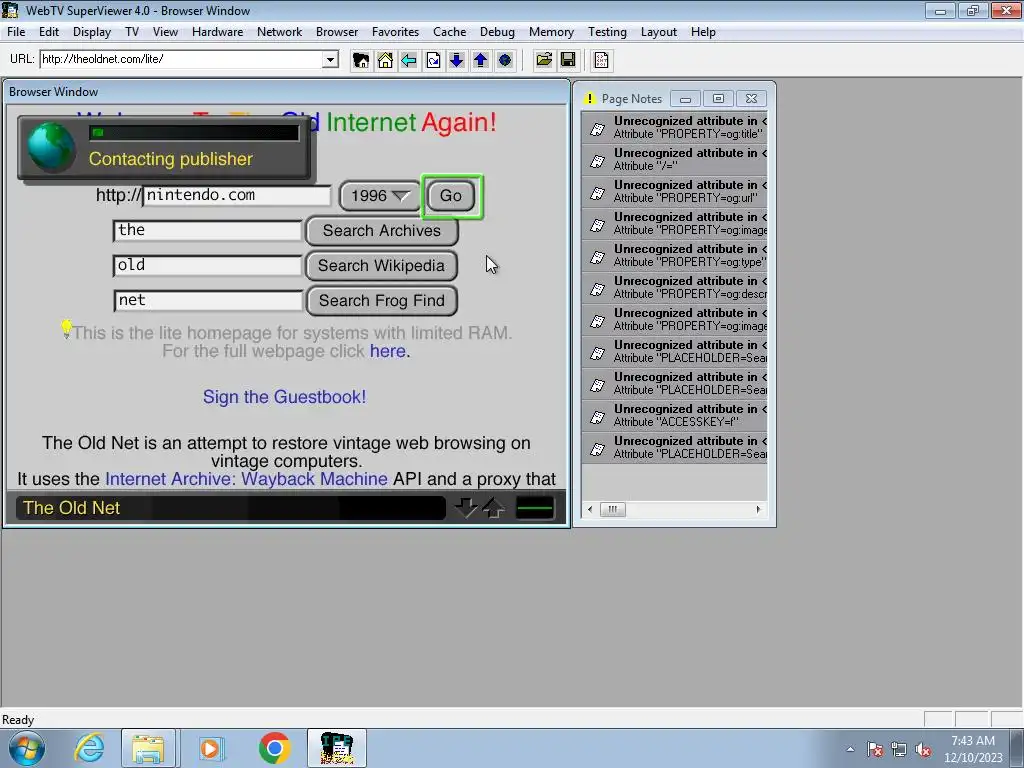Image resolution: width=1024 pixels, height=768 pixels.
Task: Click the blue up arrow toolbar icon
Action: (x=481, y=61)
